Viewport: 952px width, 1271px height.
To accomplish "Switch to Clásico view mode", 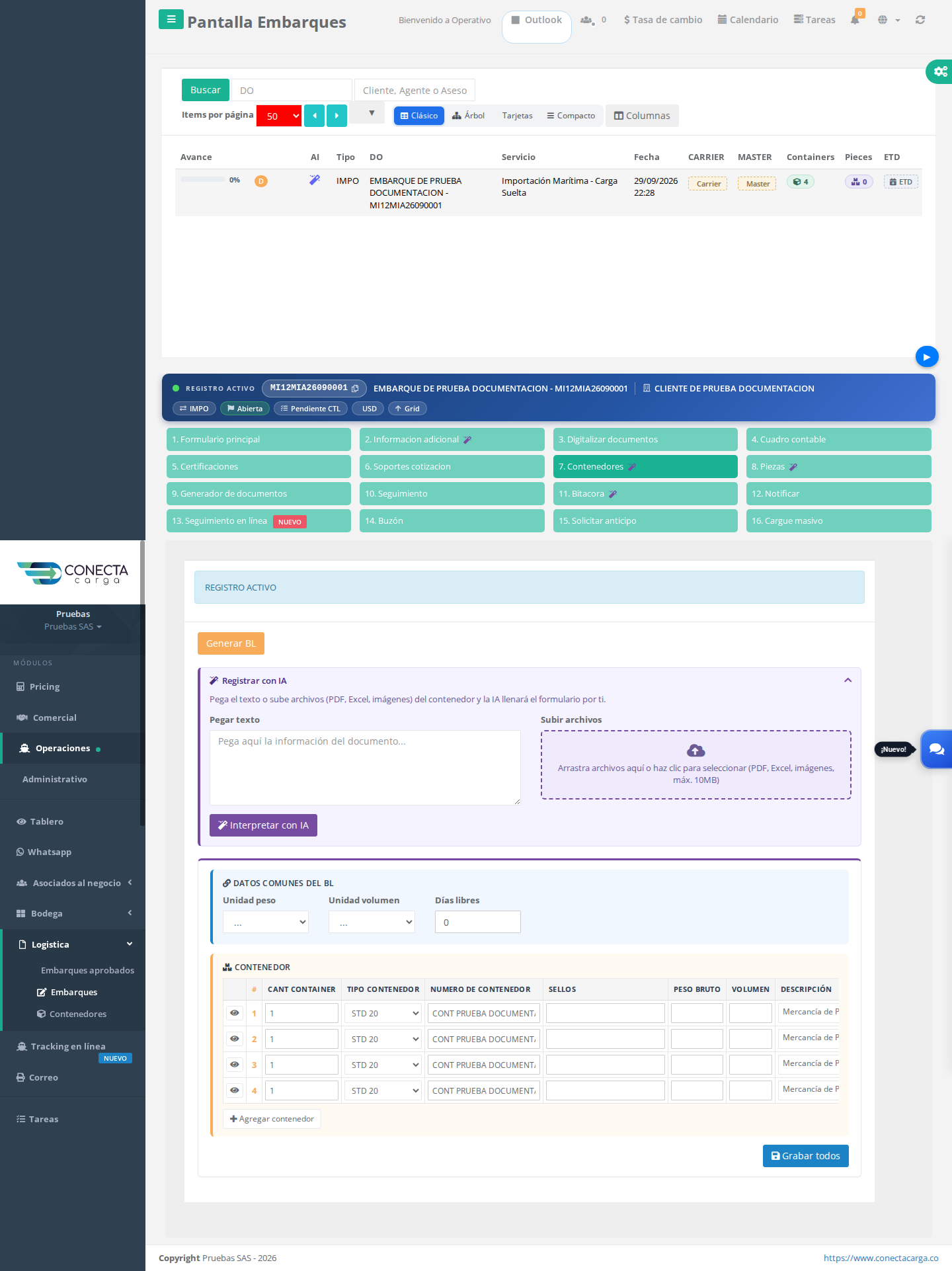I will coord(419,116).
